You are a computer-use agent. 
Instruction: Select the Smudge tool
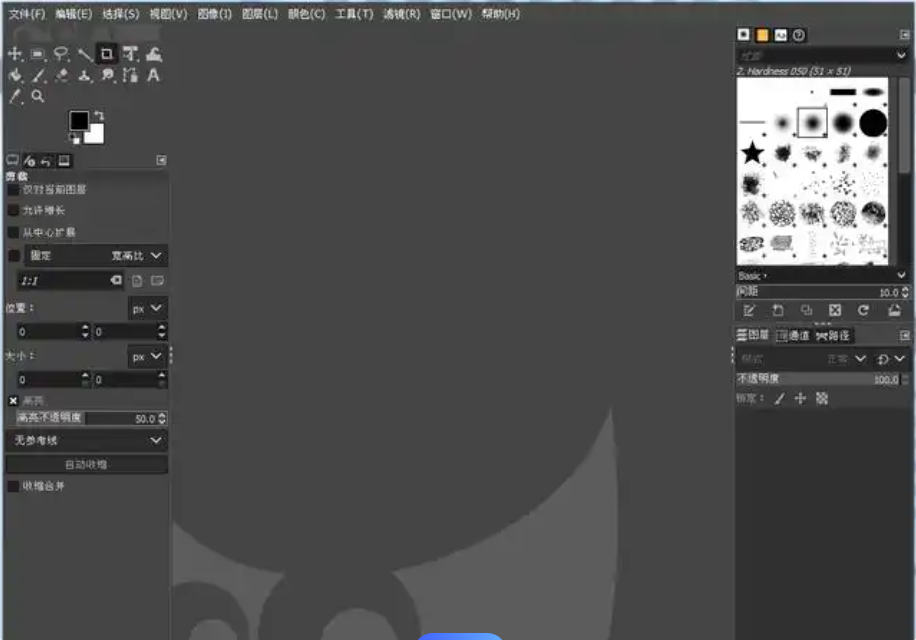click(x=107, y=75)
